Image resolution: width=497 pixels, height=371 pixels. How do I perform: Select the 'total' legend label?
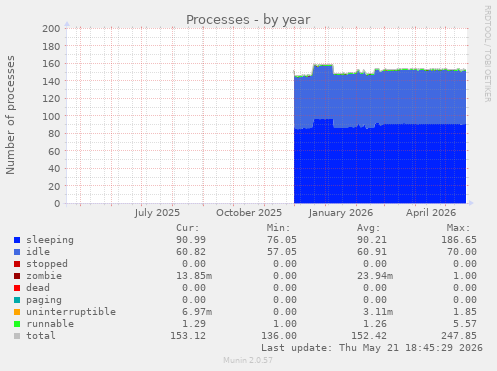click(41, 336)
